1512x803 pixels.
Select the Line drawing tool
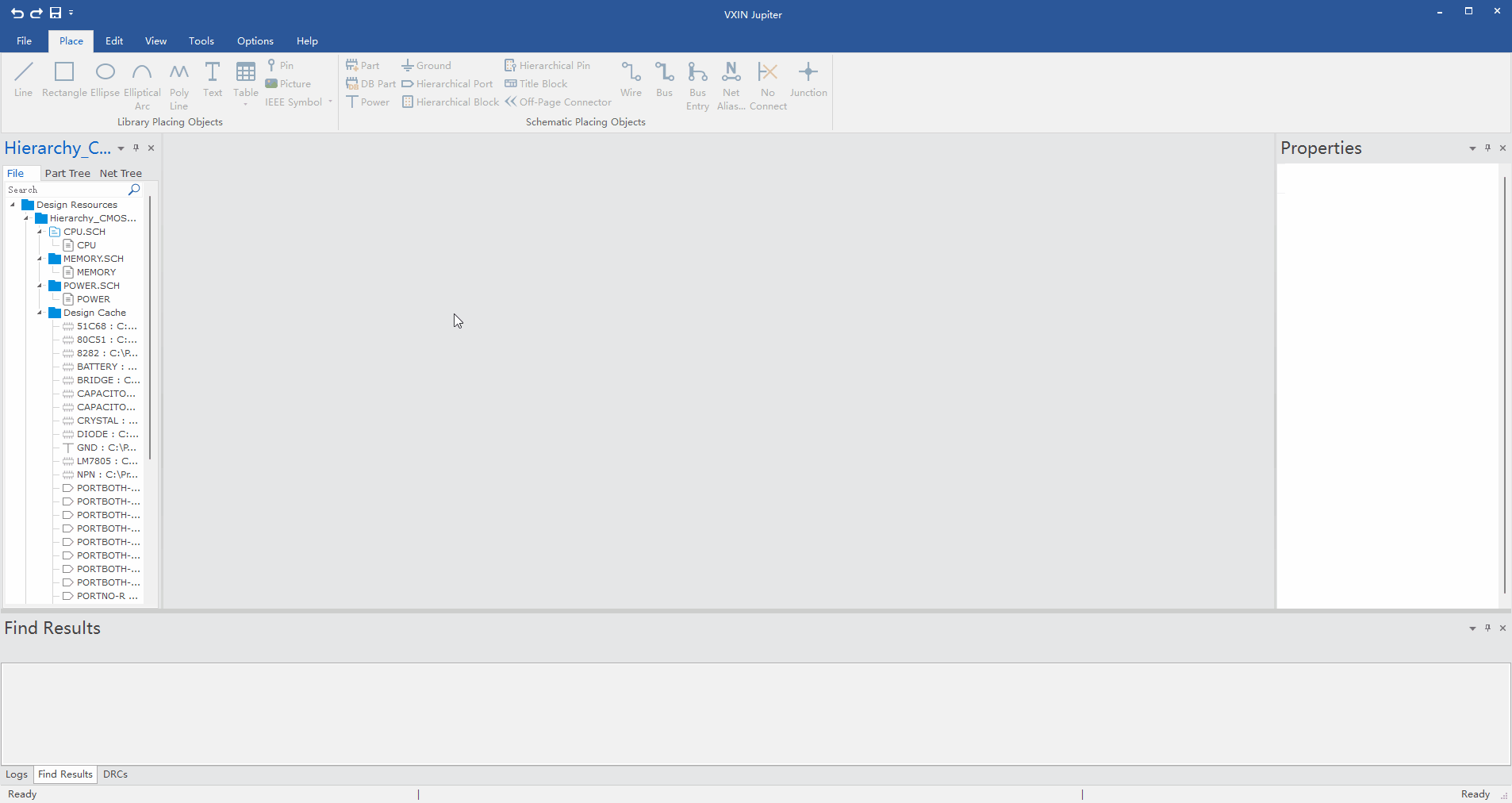(24, 79)
